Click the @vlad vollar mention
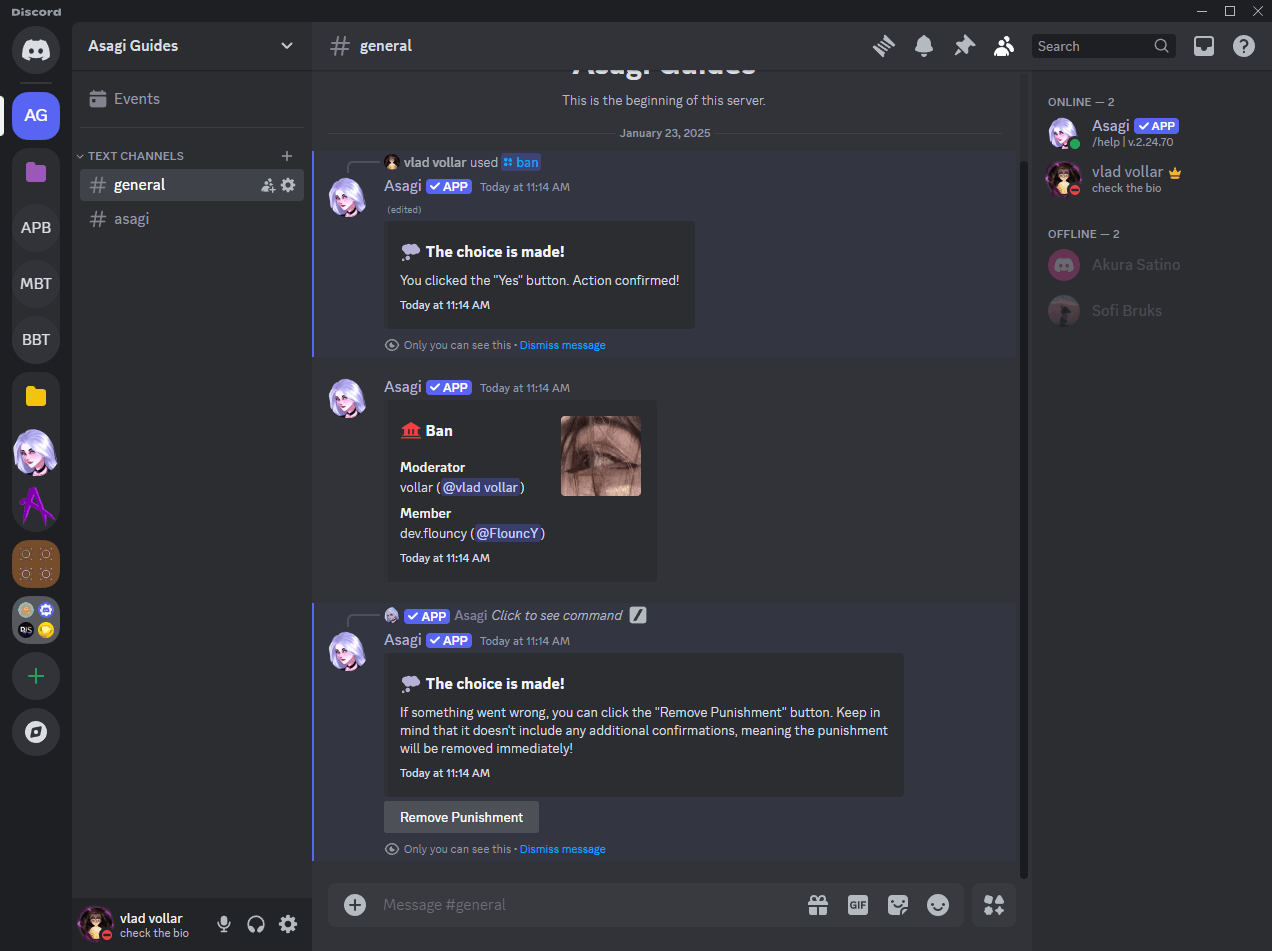 pos(480,487)
